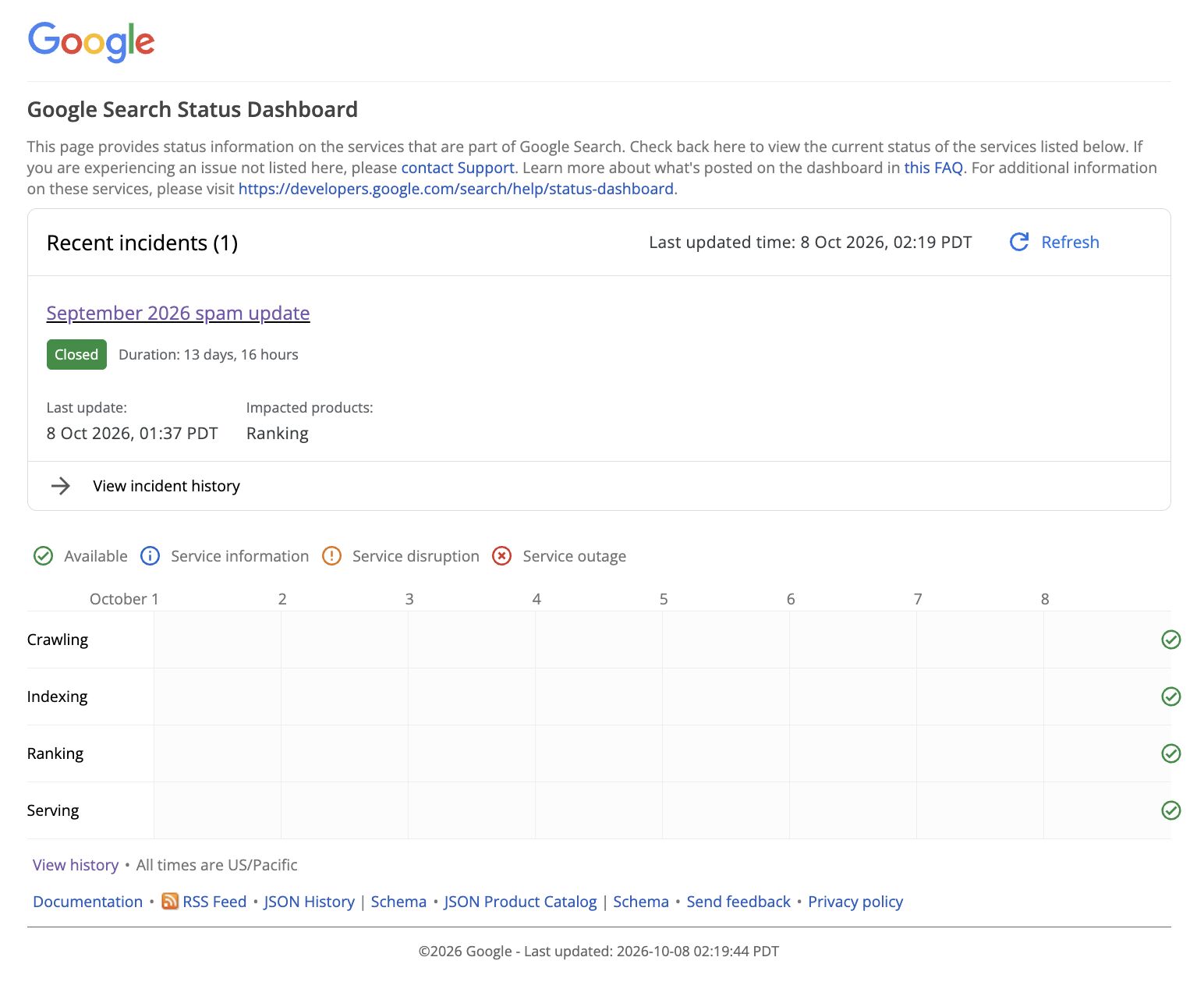Image resolution: width=1204 pixels, height=989 pixels.
Task: Open the Privacy policy link
Action: 855,902
